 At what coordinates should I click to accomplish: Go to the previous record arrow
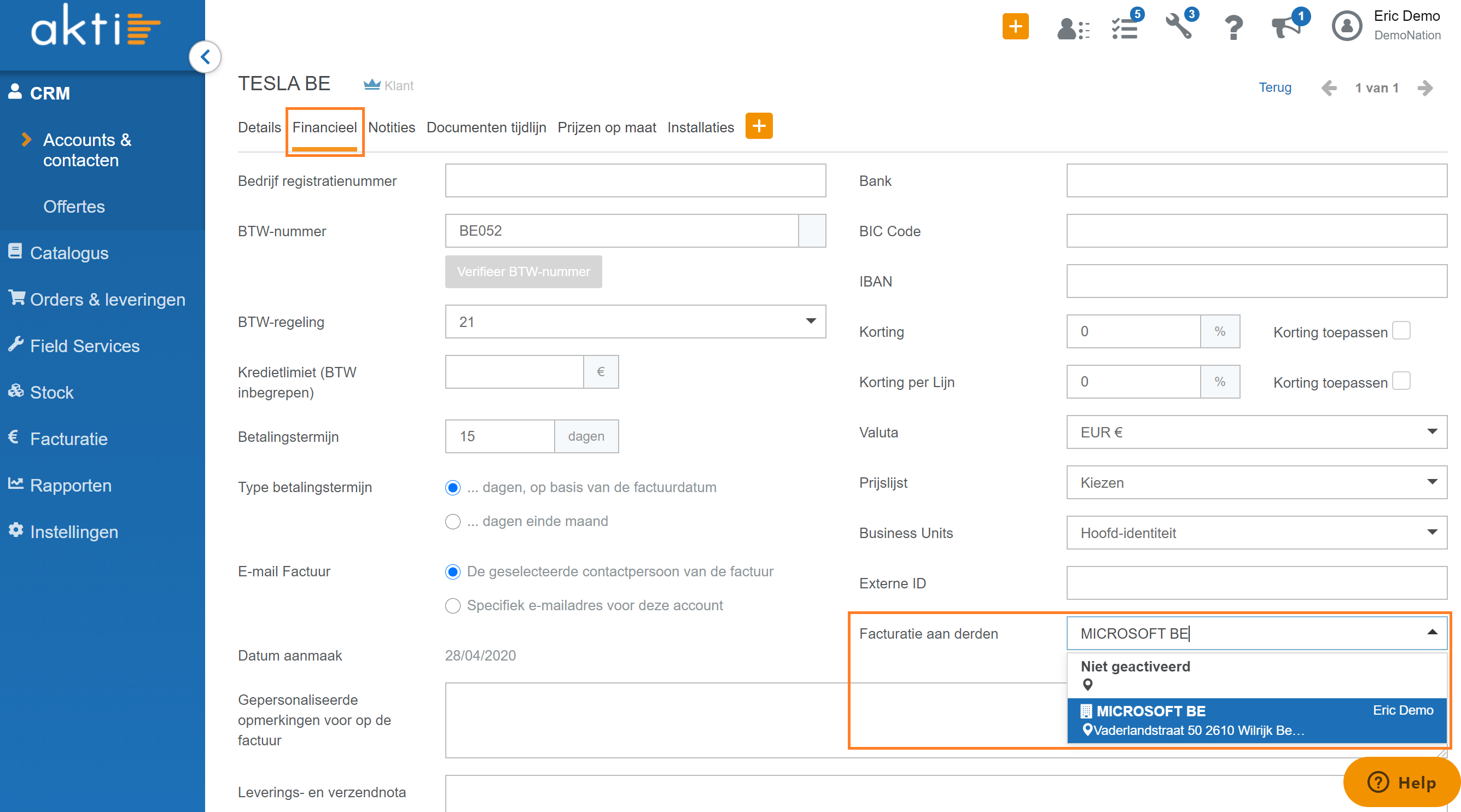point(1329,88)
